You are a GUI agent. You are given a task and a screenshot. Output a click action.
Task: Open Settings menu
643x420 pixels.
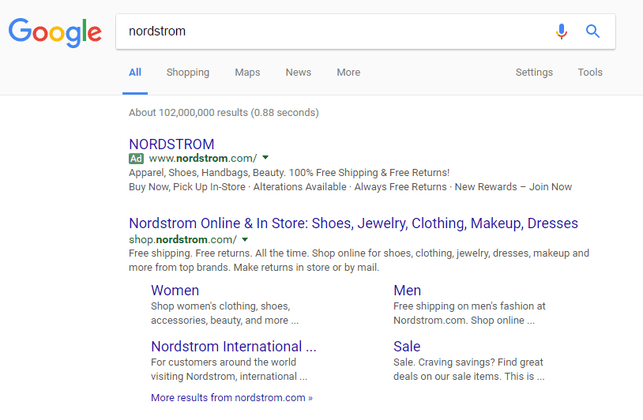(x=534, y=73)
